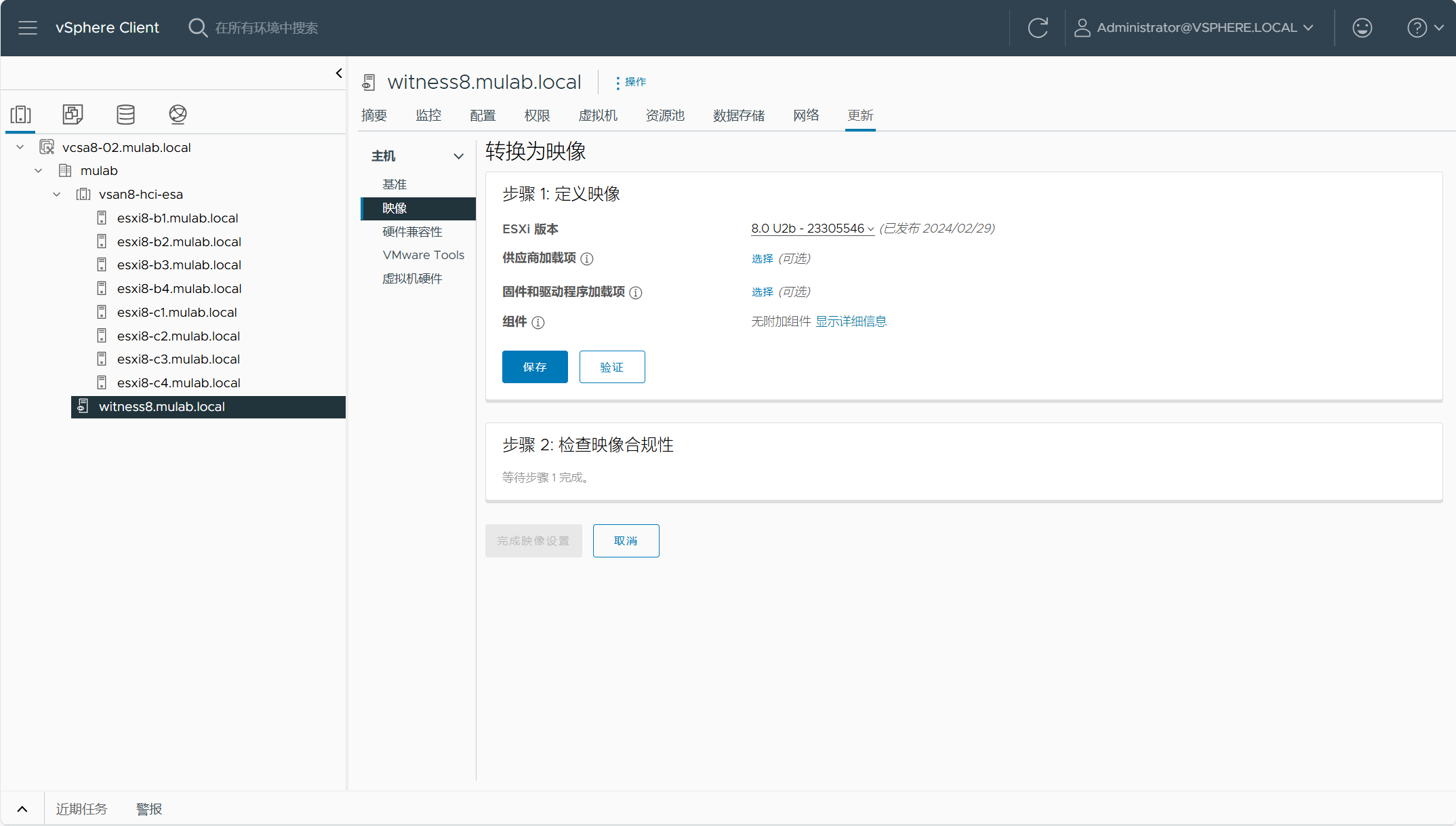Click info icon beside 固件和驱动程序加载项

tap(636, 293)
